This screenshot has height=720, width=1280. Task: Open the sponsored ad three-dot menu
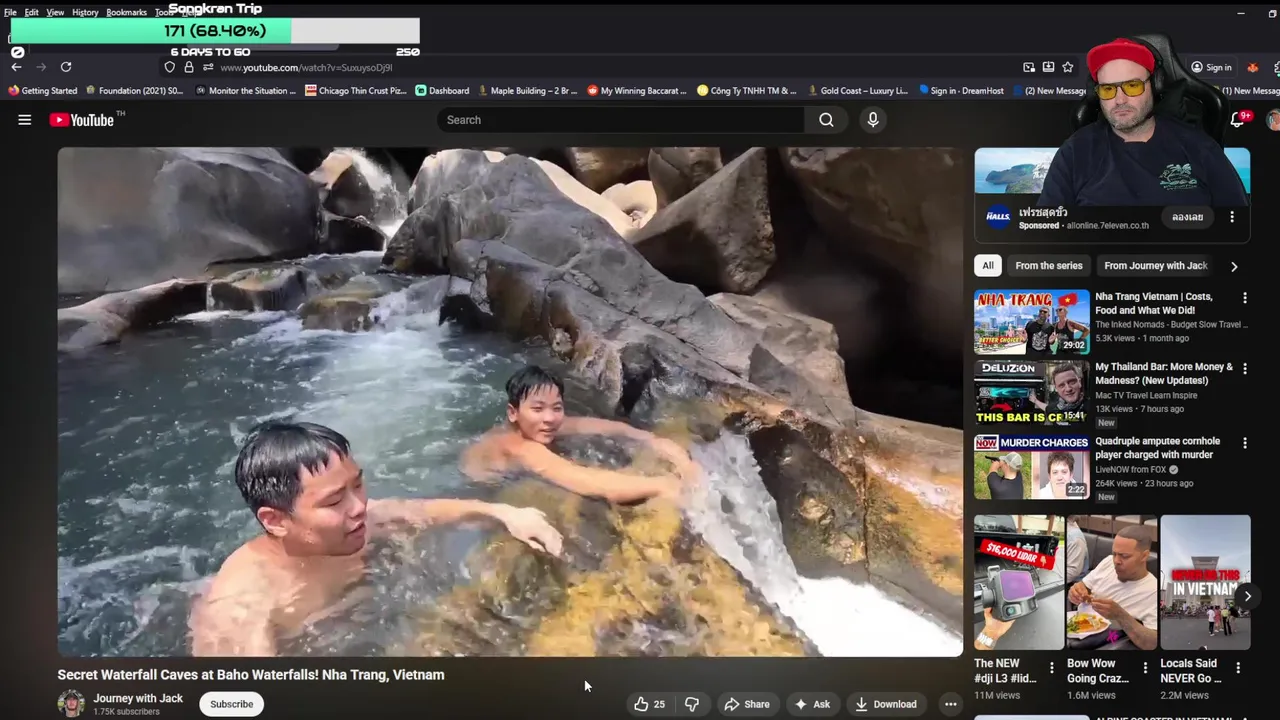[1232, 217]
